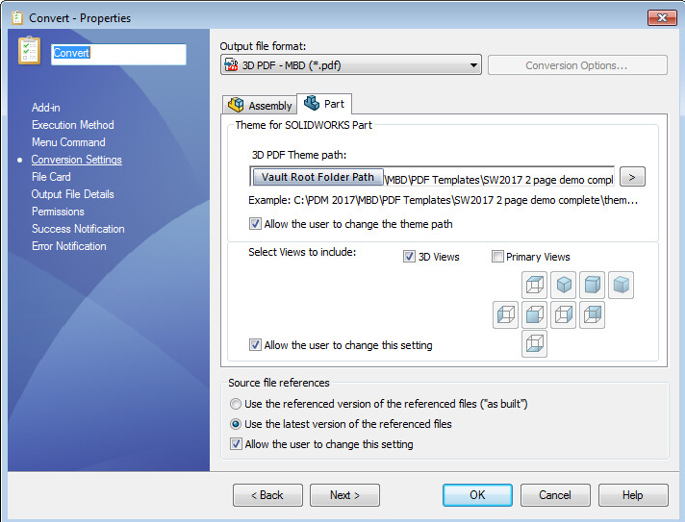Switch to the Part tab
The width and height of the screenshot is (685, 522).
pos(324,104)
